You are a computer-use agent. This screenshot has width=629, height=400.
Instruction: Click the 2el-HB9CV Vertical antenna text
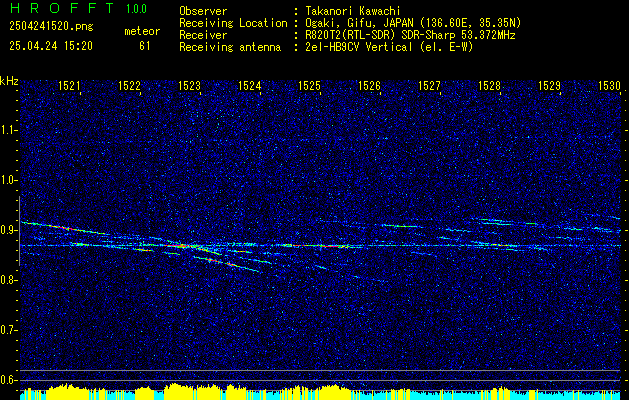(389, 47)
